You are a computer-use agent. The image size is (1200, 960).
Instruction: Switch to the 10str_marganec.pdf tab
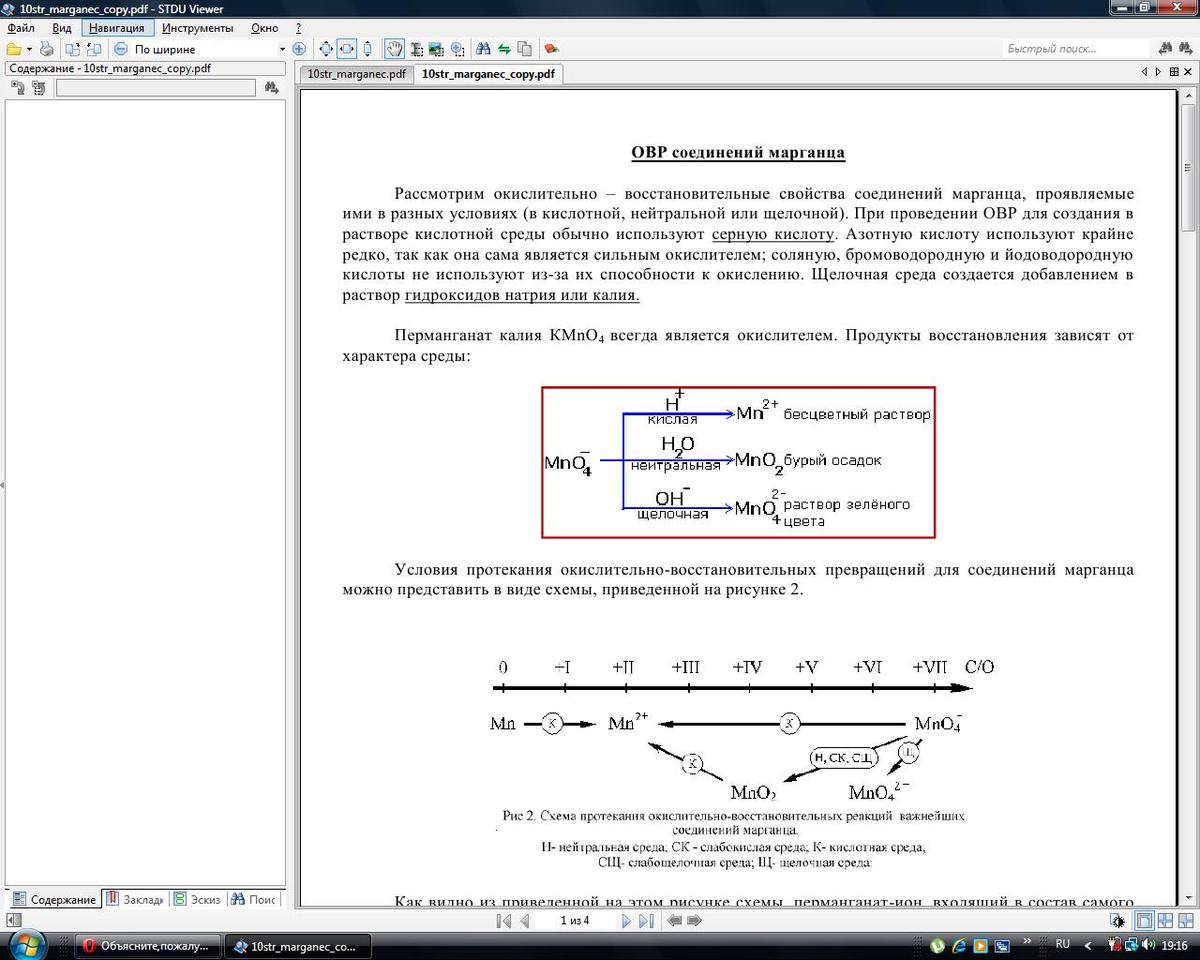click(x=356, y=74)
